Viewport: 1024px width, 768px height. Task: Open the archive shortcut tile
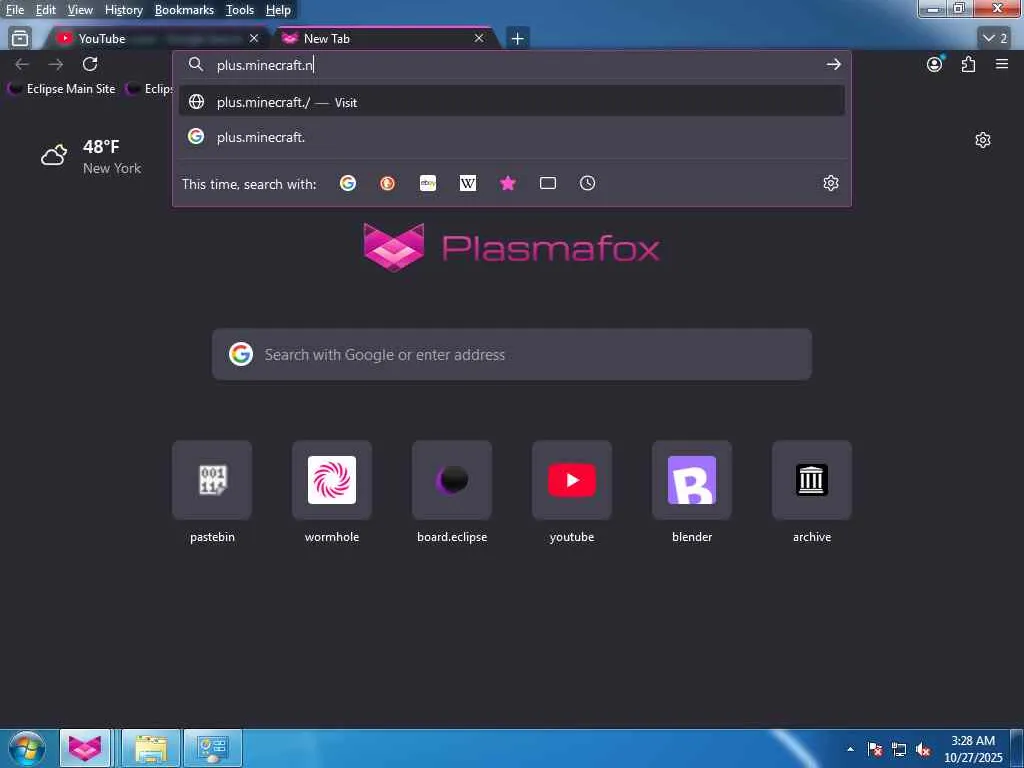pyautogui.click(x=812, y=480)
